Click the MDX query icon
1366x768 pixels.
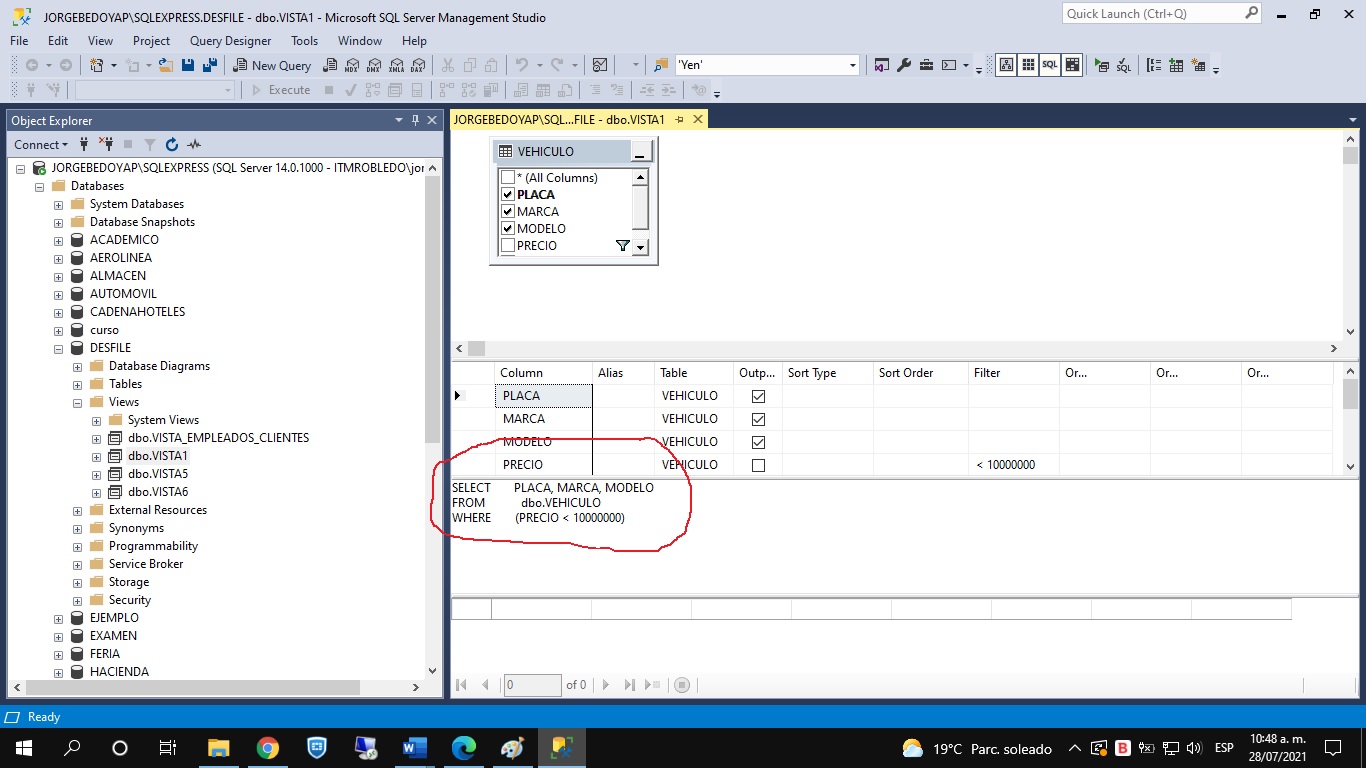352,65
